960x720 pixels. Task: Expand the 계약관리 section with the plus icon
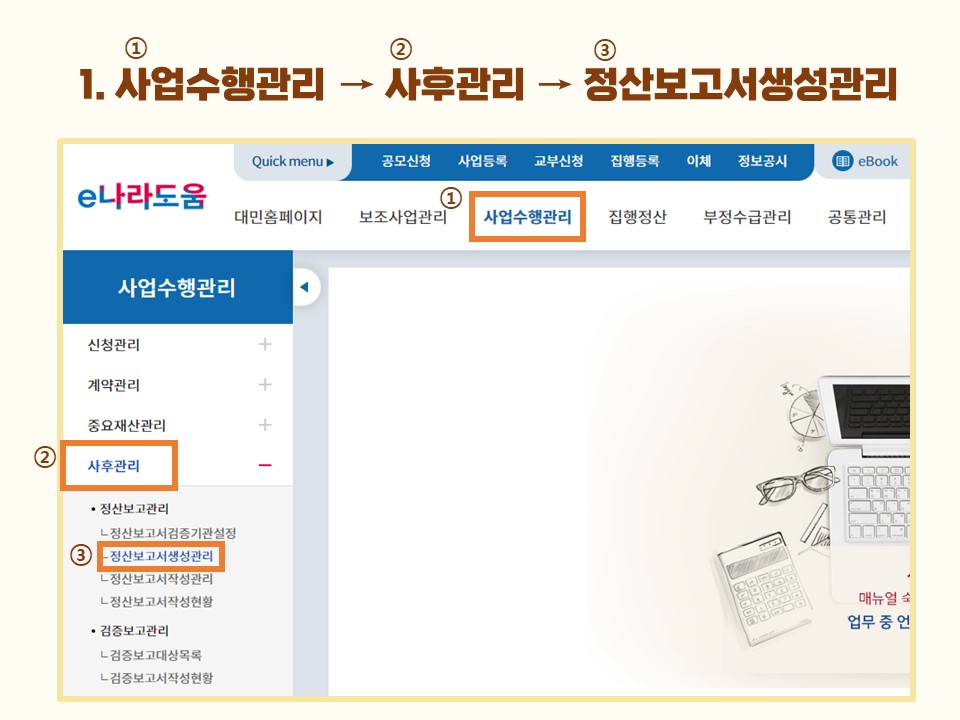tap(264, 384)
